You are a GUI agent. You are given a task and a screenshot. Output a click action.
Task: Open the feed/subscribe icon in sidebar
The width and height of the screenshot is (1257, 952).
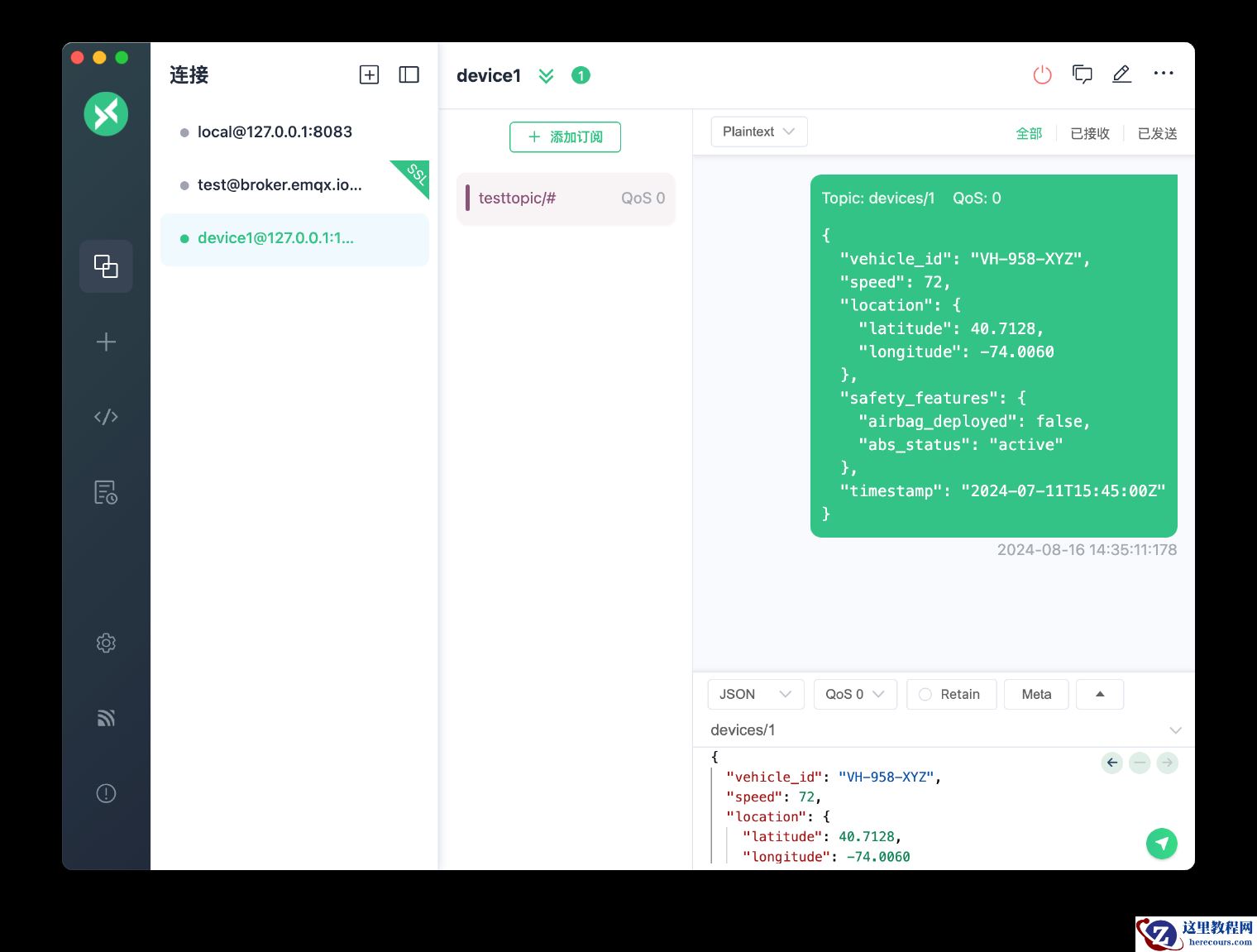[x=106, y=718]
